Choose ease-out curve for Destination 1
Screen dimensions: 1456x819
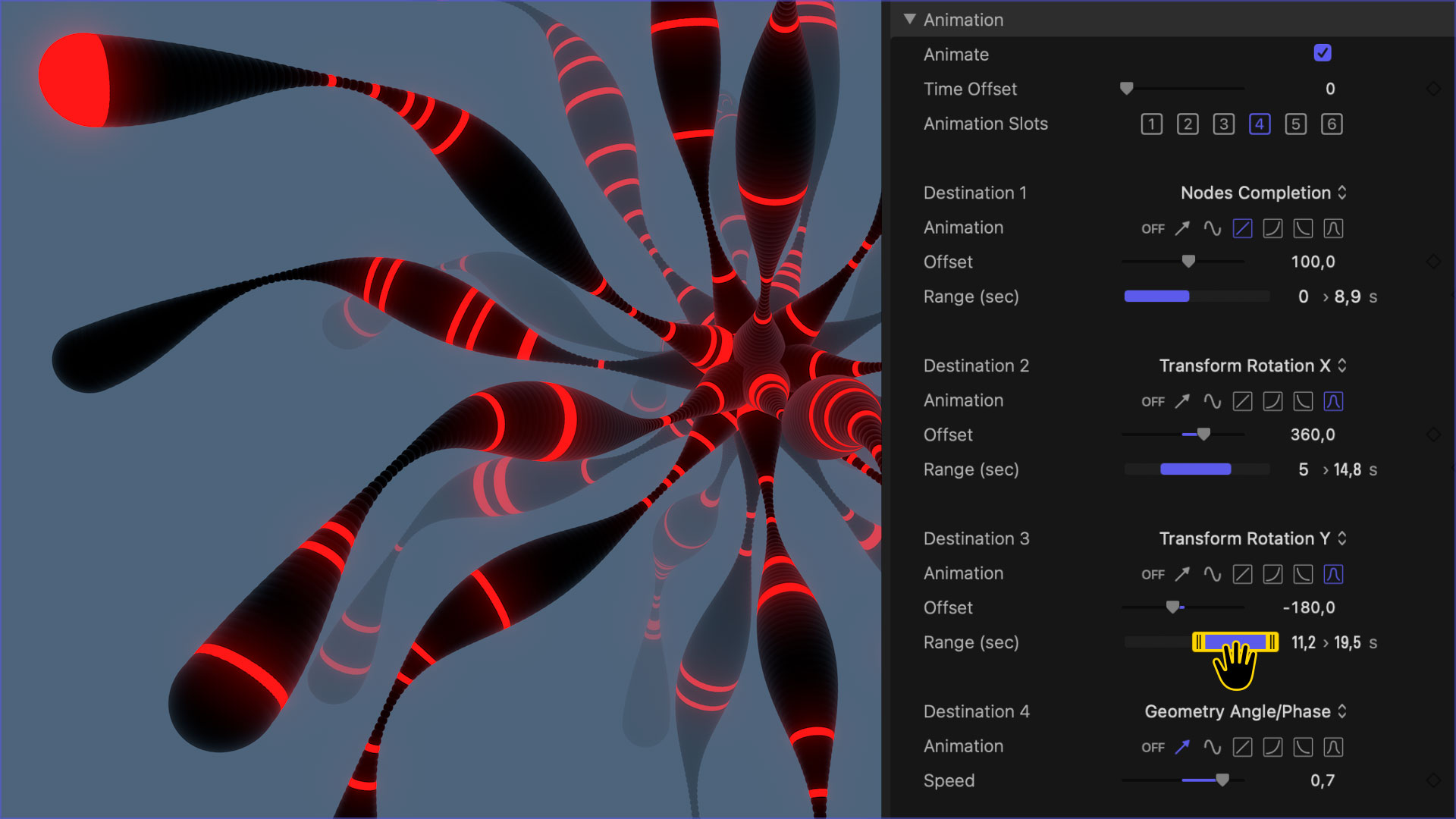pyautogui.click(x=1303, y=228)
